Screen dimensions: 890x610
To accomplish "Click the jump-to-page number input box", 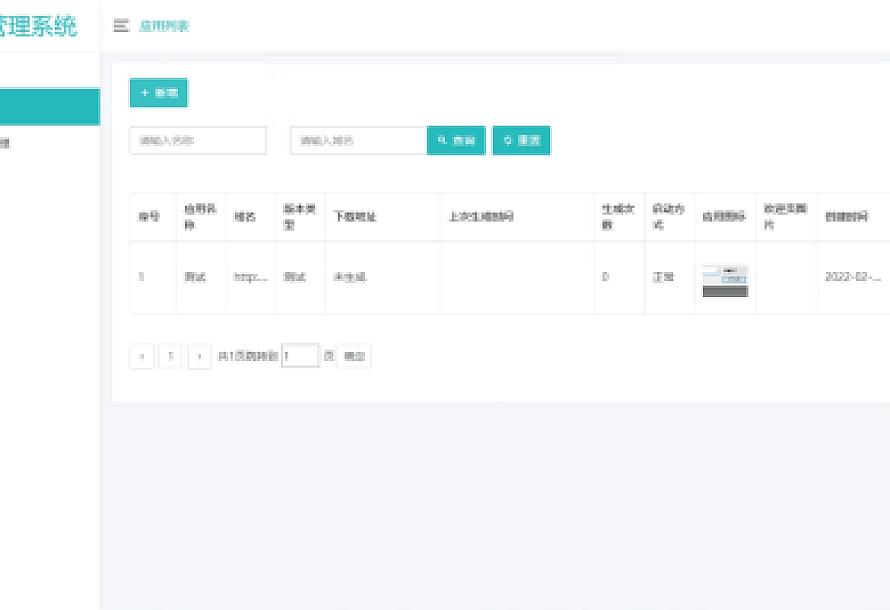I will pos(300,355).
